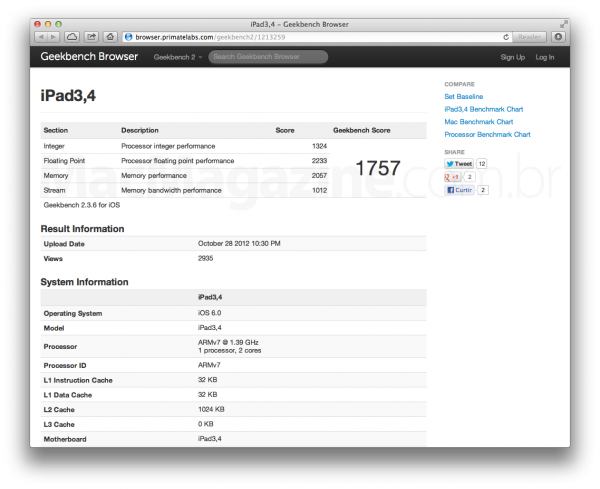Click the Search Geekbench Browser field
This screenshot has height=489, width=600.
click(268, 57)
